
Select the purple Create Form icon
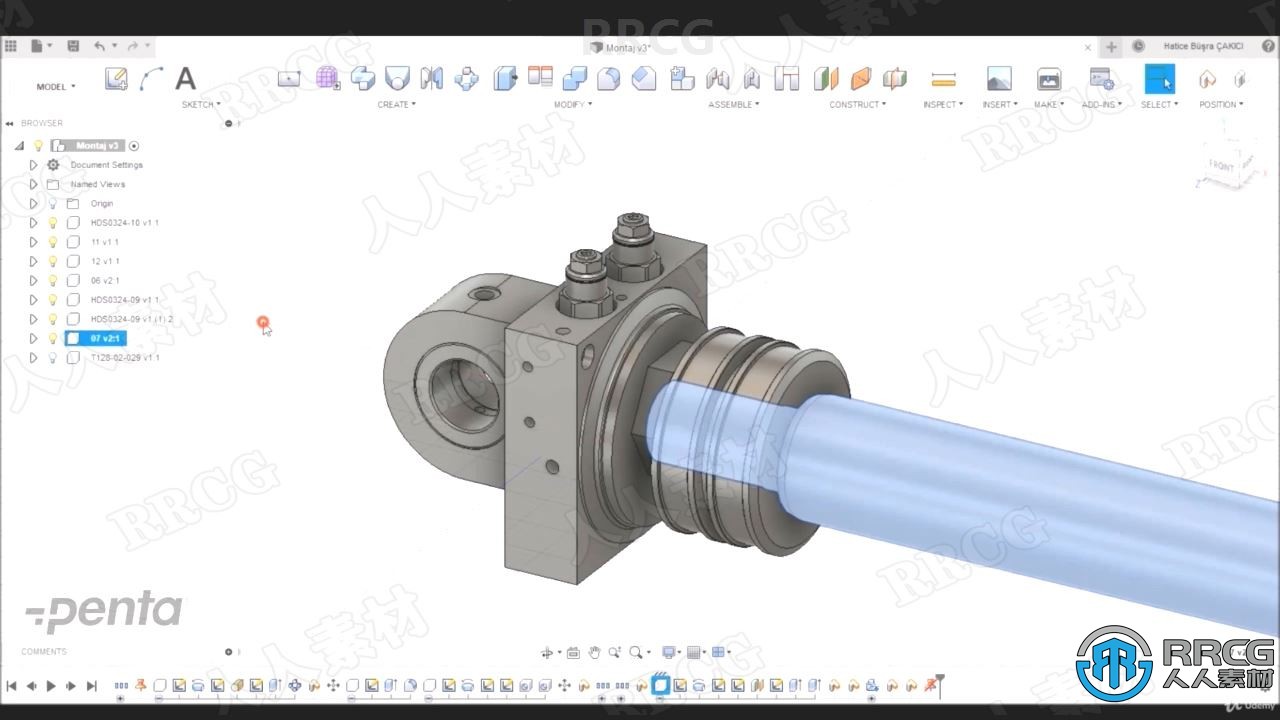[x=328, y=79]
